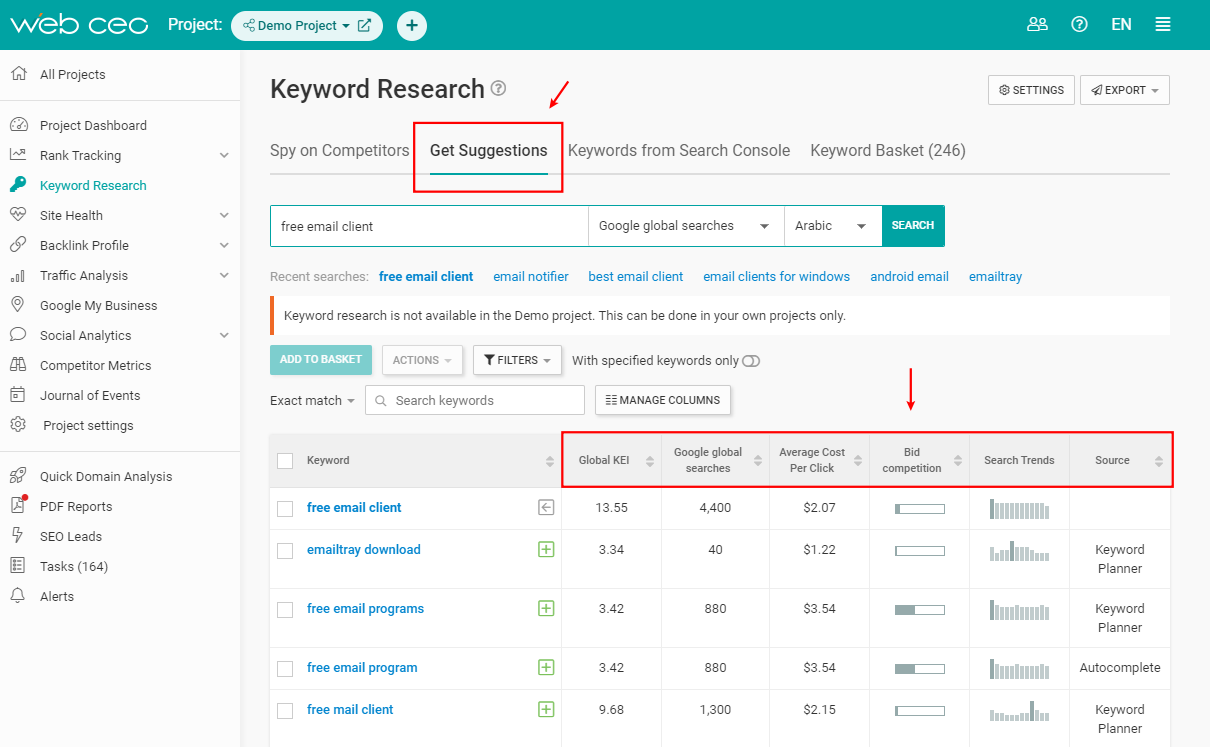Click the Settings button
This screenshot has width=1210, height=747.
[1031, 90]
